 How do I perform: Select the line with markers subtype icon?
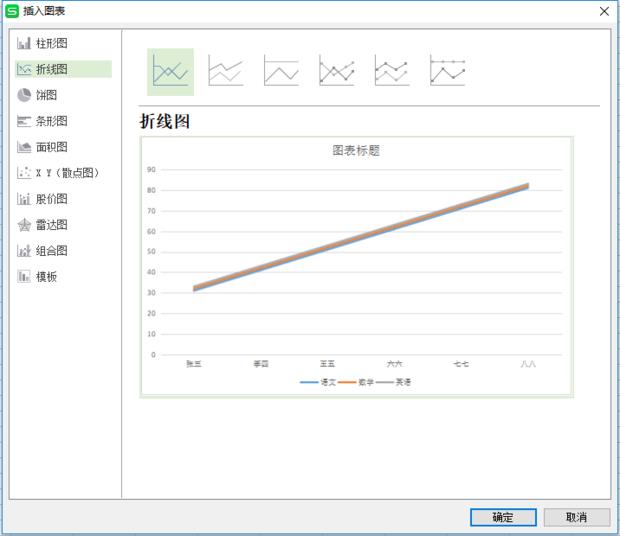click(x=336, y=71)
